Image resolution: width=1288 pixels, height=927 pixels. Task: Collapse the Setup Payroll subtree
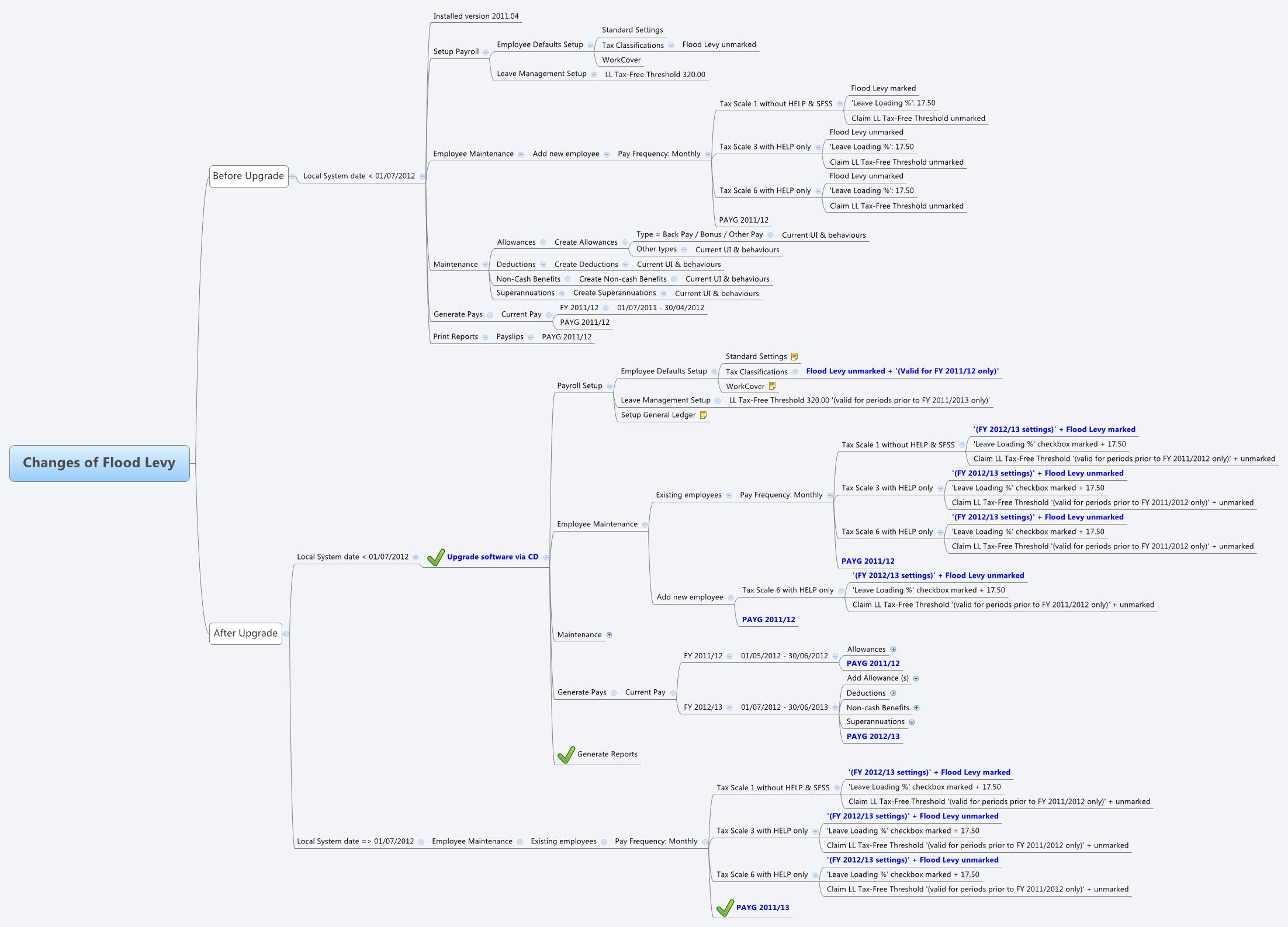[x=486, y=52]
